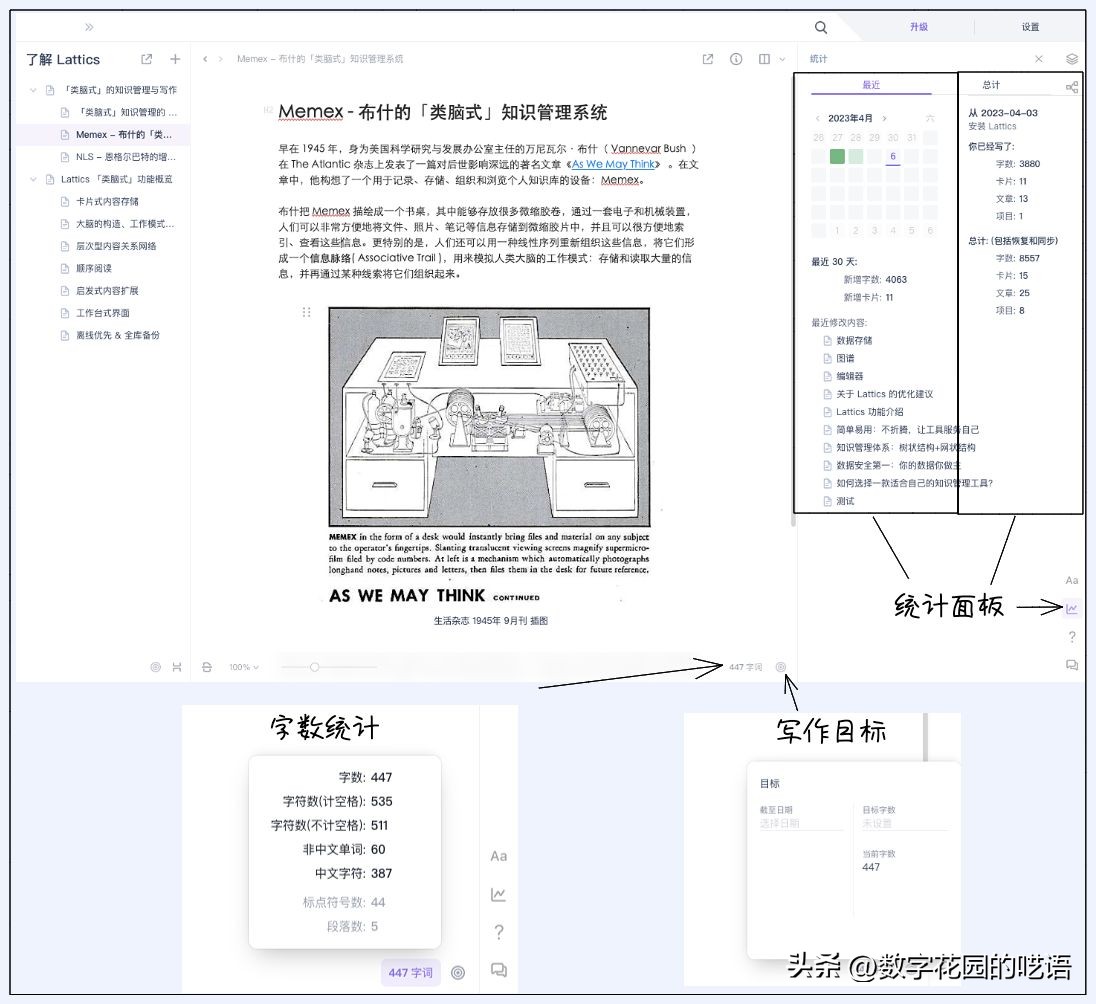Open writing goal icon in editor status bar
The width and height of the screenshot is (1096, 1004).
781,668
